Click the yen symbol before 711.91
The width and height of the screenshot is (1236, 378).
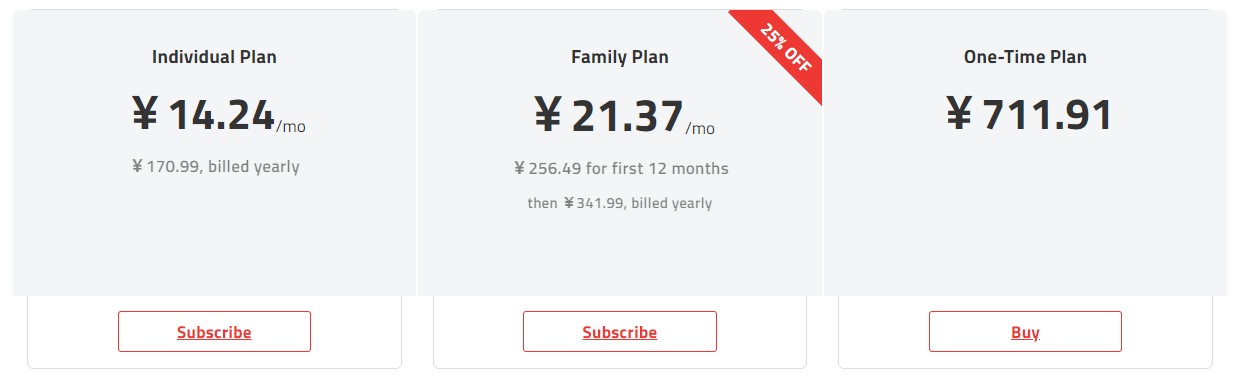(x=959, y=115)
